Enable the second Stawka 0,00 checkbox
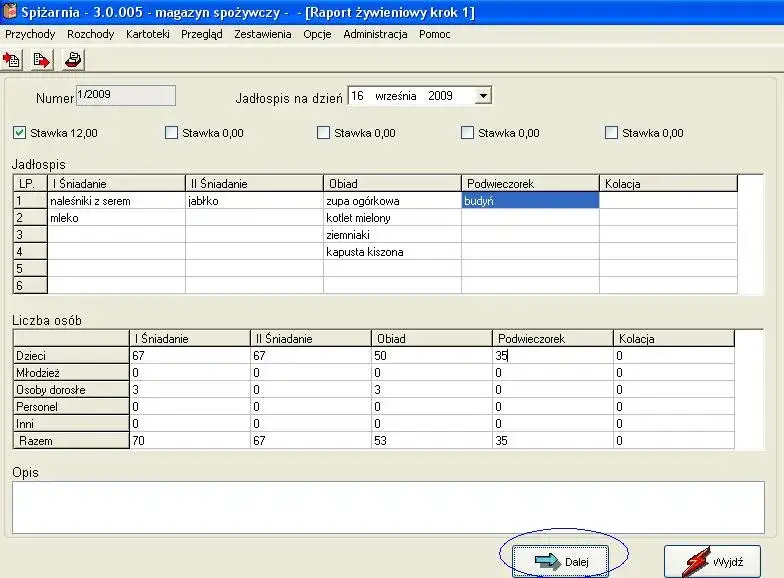 (324, 132)
